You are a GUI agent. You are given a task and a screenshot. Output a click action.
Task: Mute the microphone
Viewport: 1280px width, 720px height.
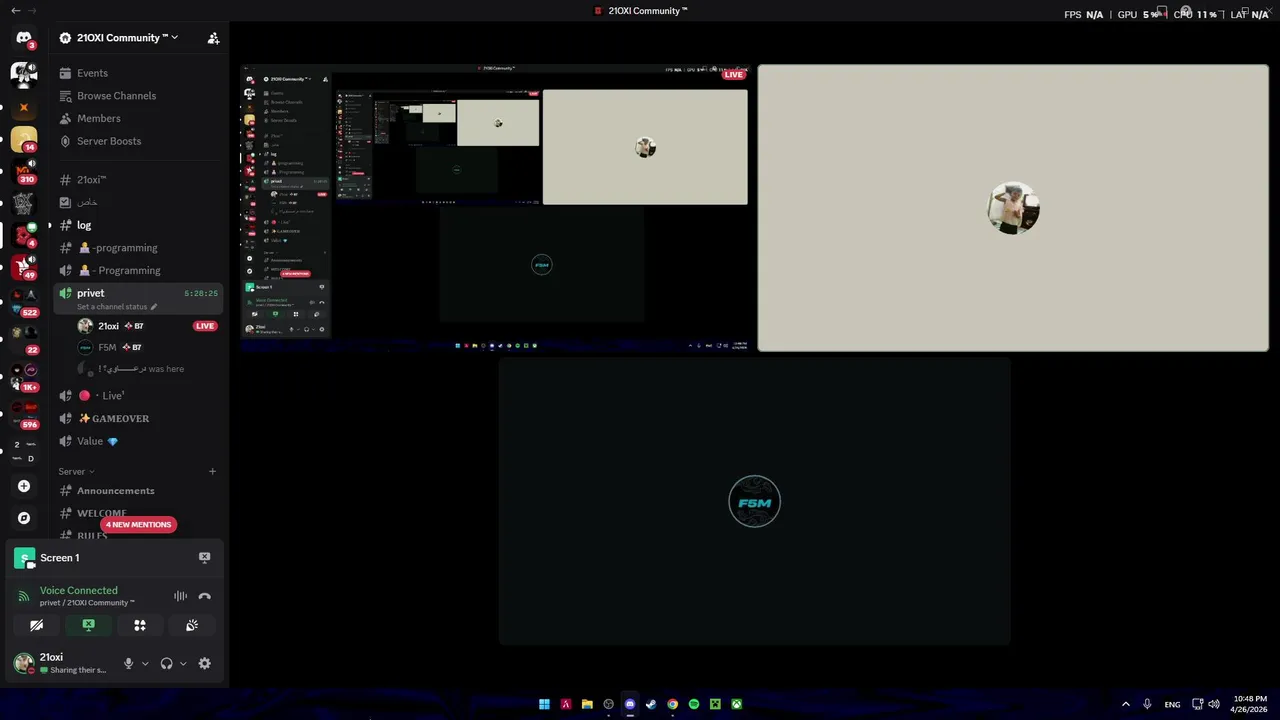128,664
